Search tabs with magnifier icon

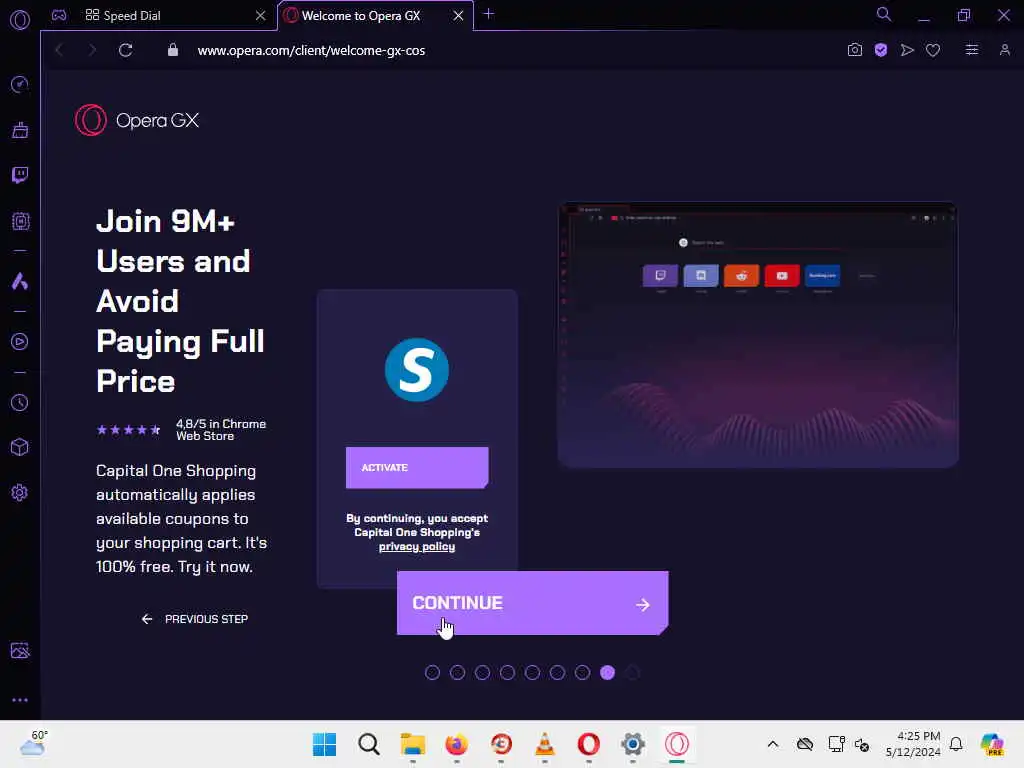point(883,14)
